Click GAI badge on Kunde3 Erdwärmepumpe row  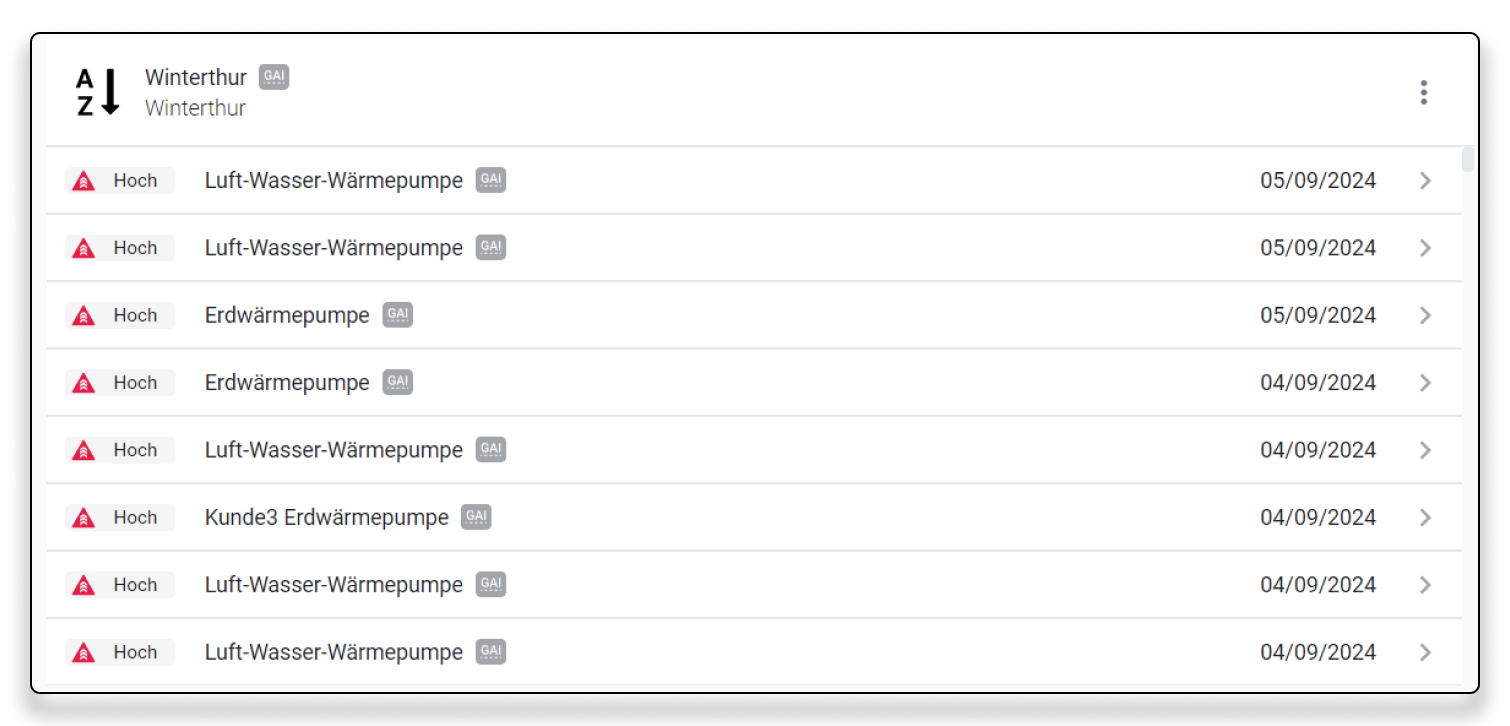click(x=476, y=517)
